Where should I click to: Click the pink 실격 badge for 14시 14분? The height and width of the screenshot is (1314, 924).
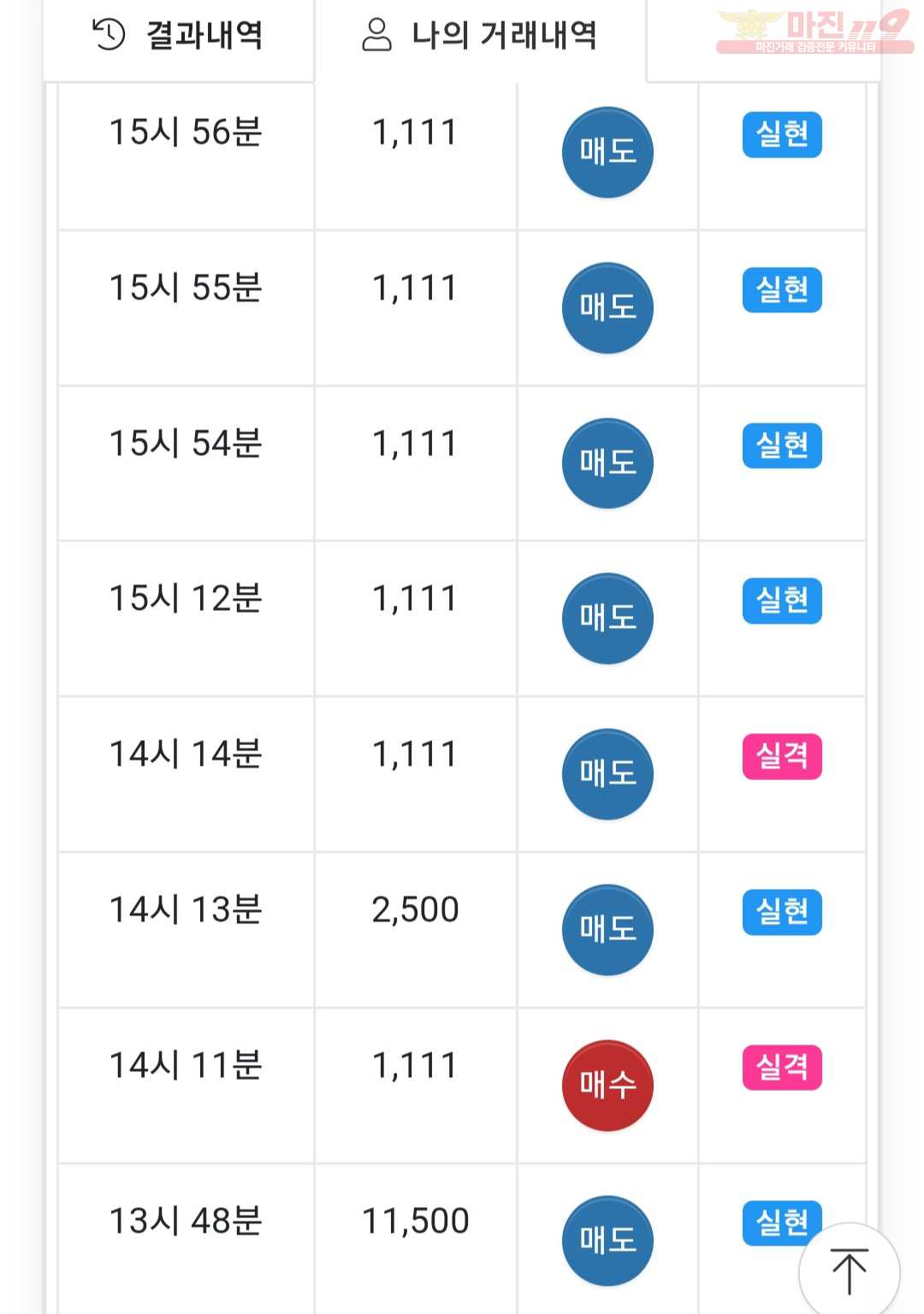coord(782,756)
